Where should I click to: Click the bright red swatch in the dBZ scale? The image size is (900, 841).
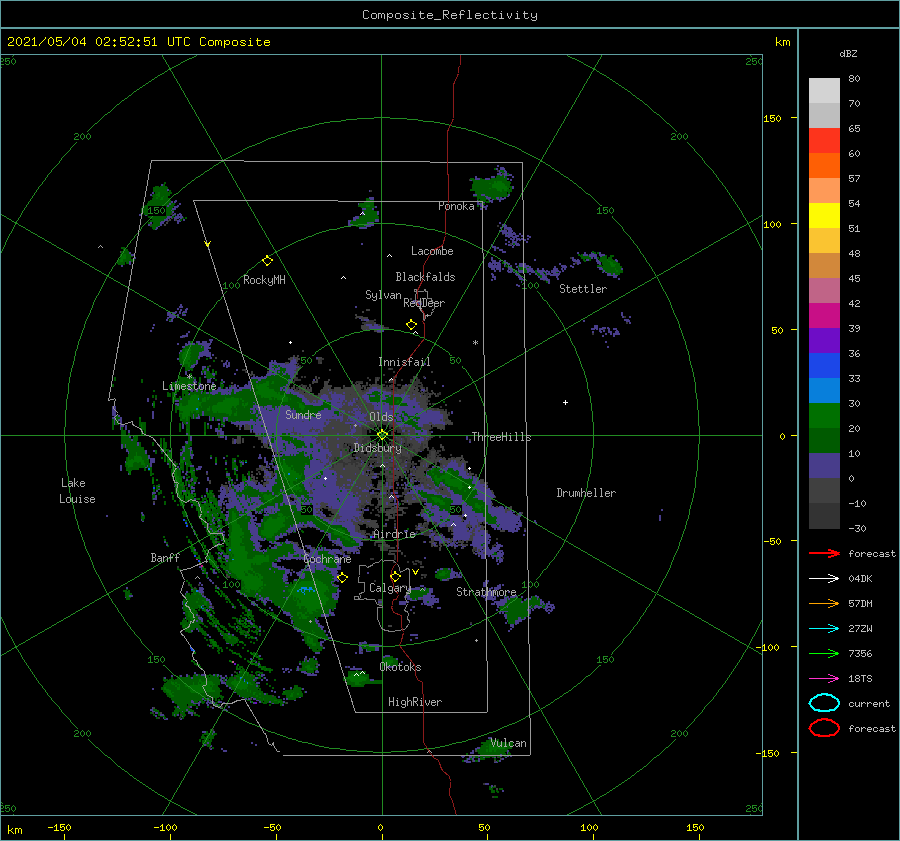pos(824,141)
